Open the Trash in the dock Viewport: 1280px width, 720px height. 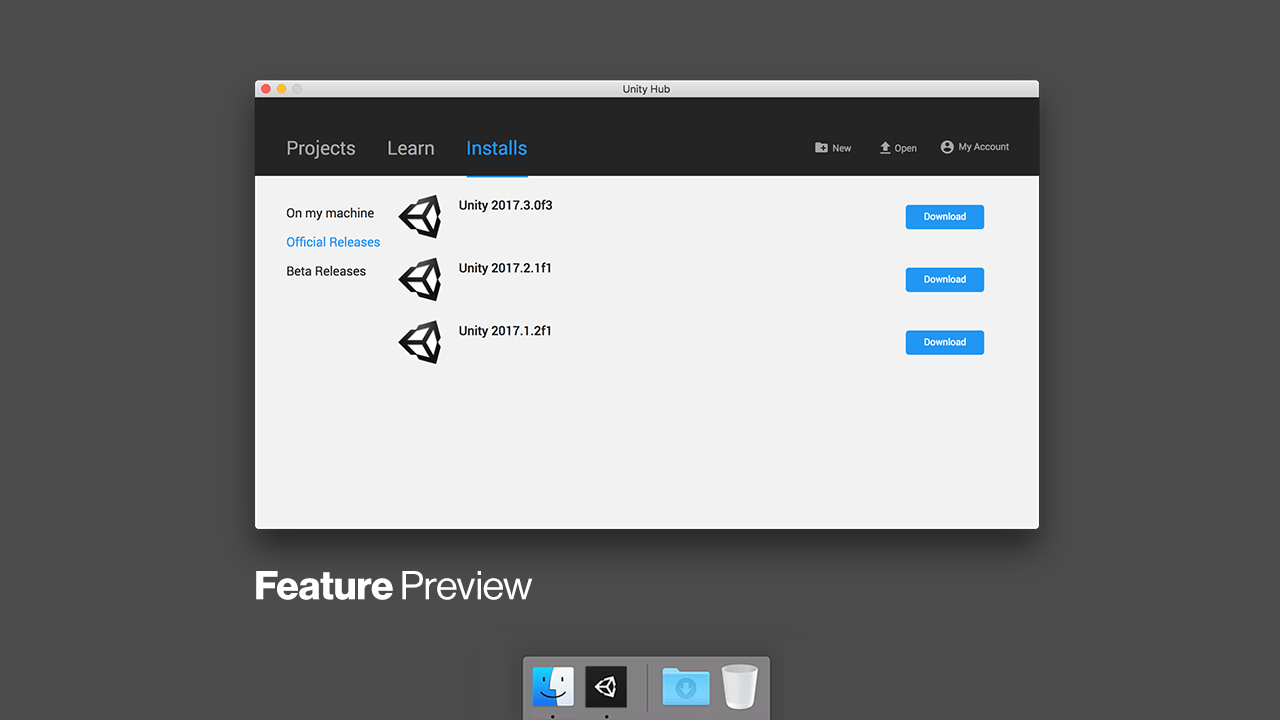pos(740,687)
